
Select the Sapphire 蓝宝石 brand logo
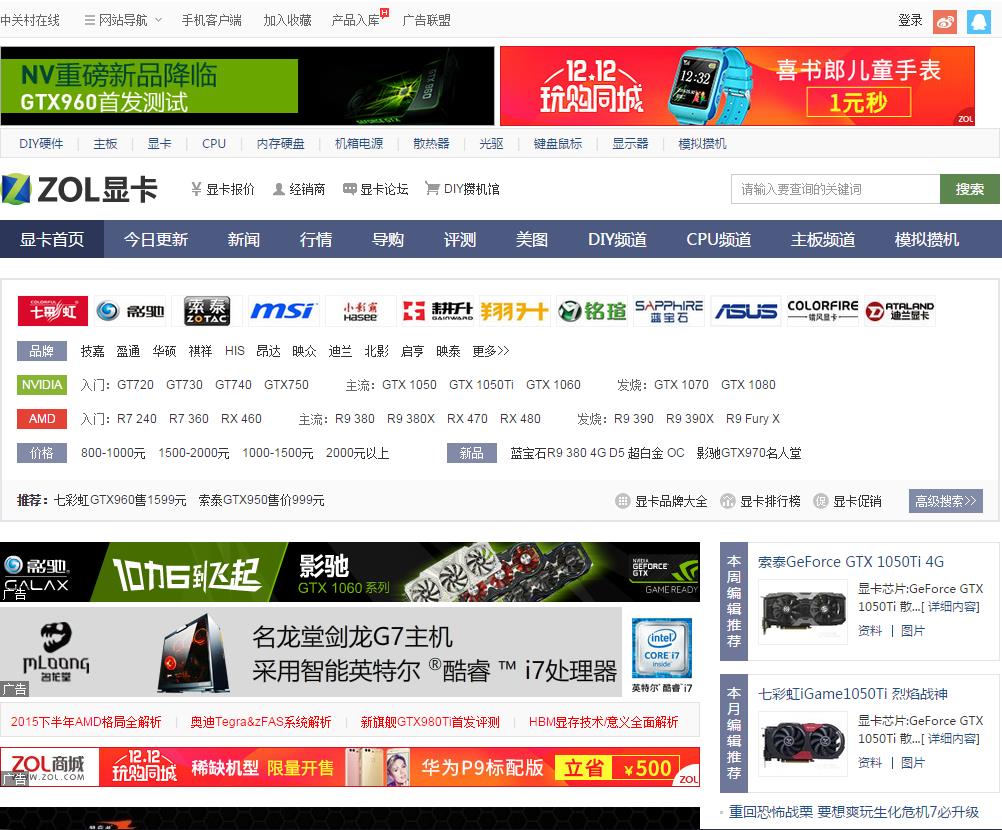tap(668, 311)
